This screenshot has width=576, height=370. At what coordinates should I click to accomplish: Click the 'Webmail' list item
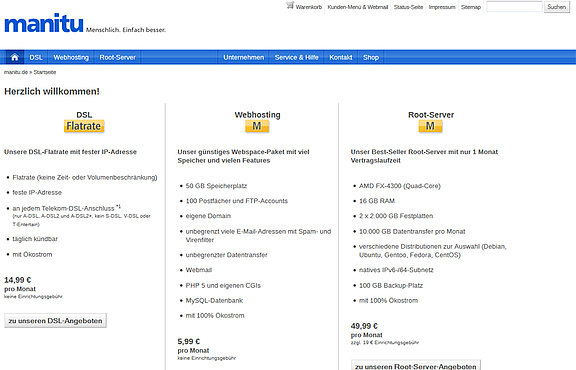pyautogui.click(x=199, y=270)
